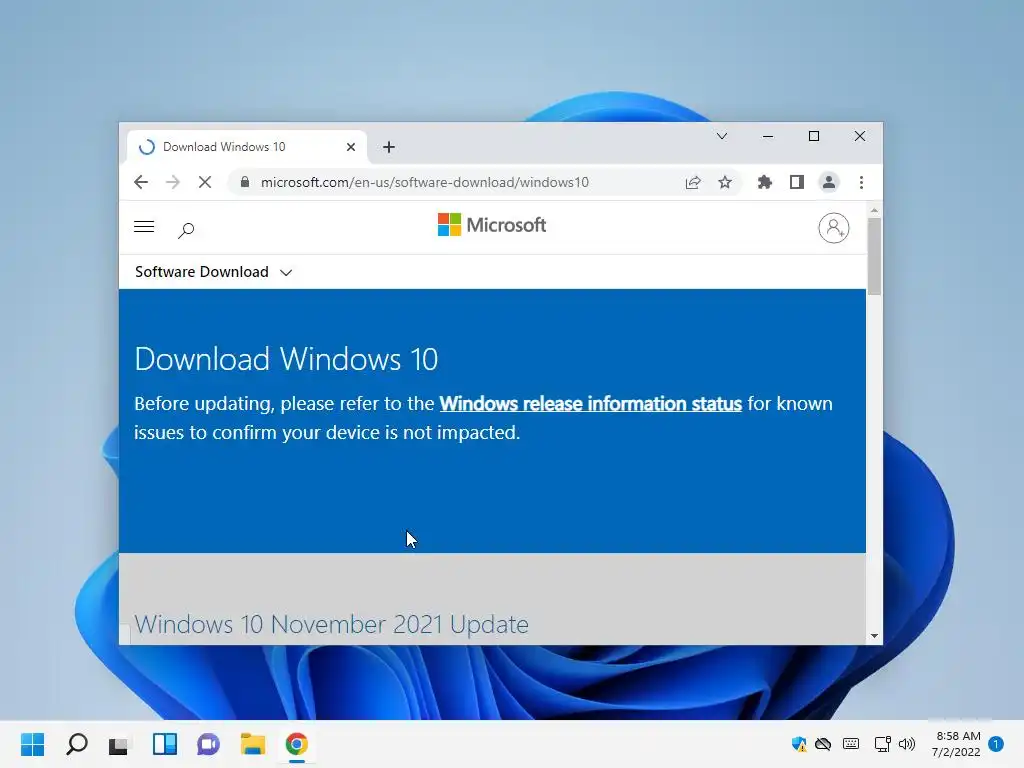Viewport: 1024px width, 768px height.
Task: Click the Chrome taskbar icon
Action: 296,744
